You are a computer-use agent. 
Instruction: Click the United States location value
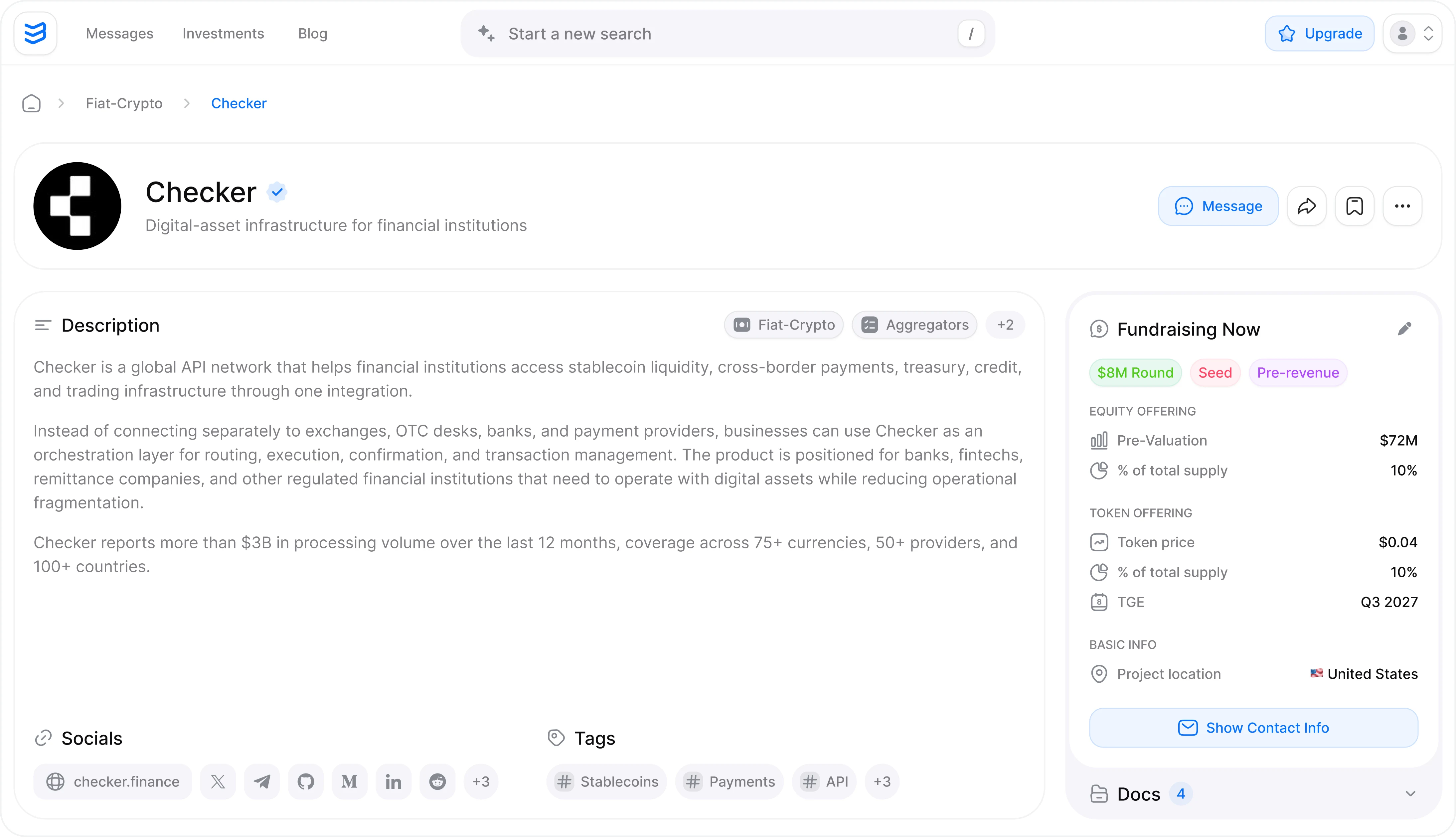click(x=1364, y=674)
